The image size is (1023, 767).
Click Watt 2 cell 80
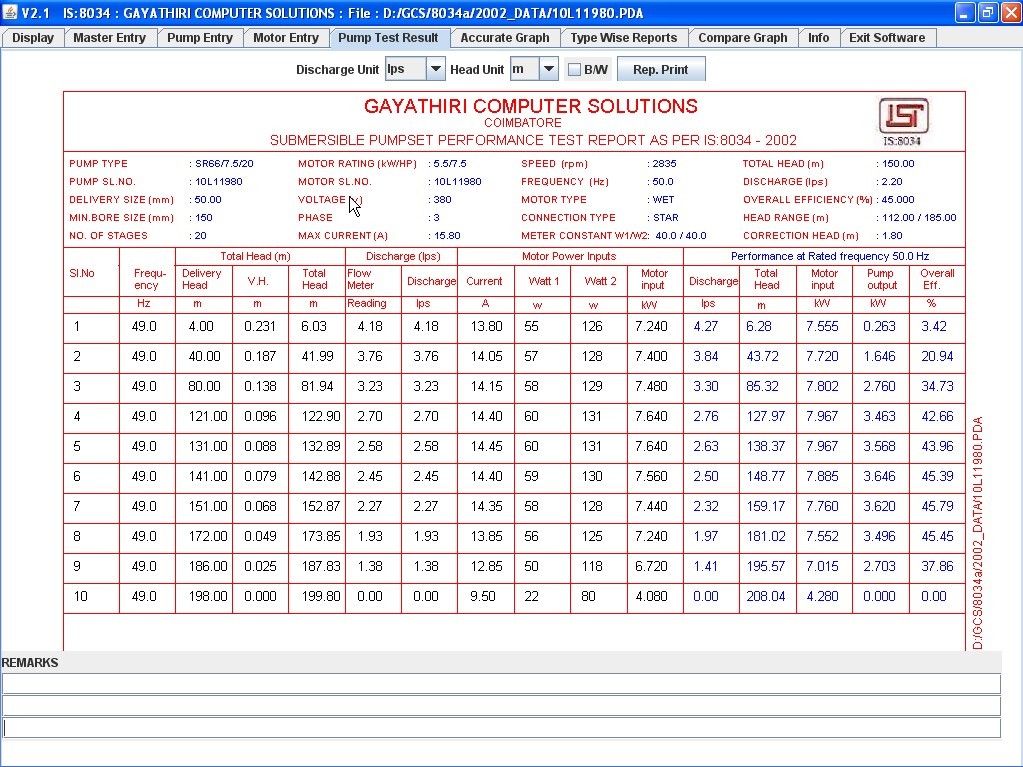[588, 596]
